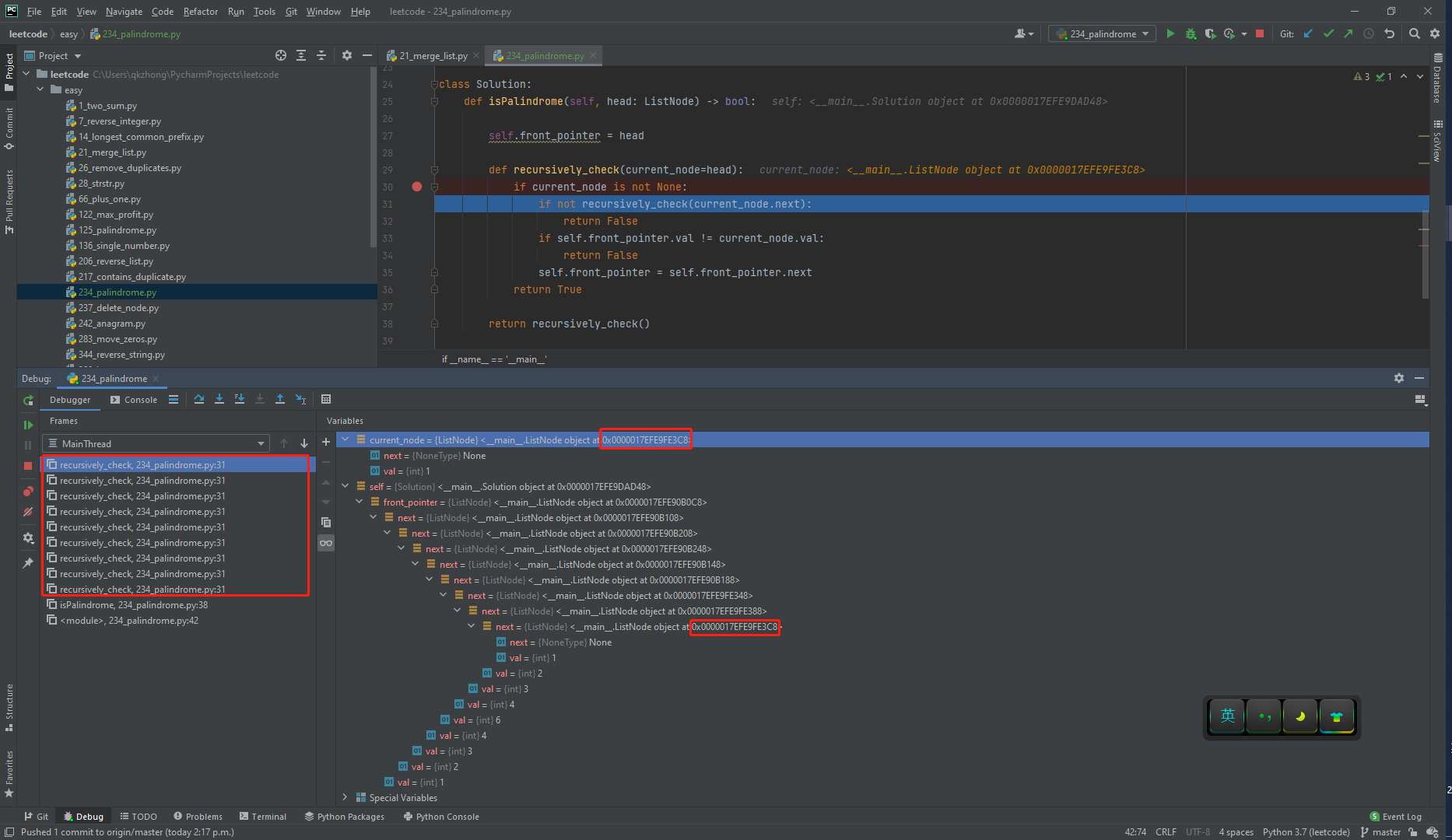The width and height of the screenshot is (1452, 840).
Task: Click the Step Into debugger icon
Action: (x=219, y=399)
